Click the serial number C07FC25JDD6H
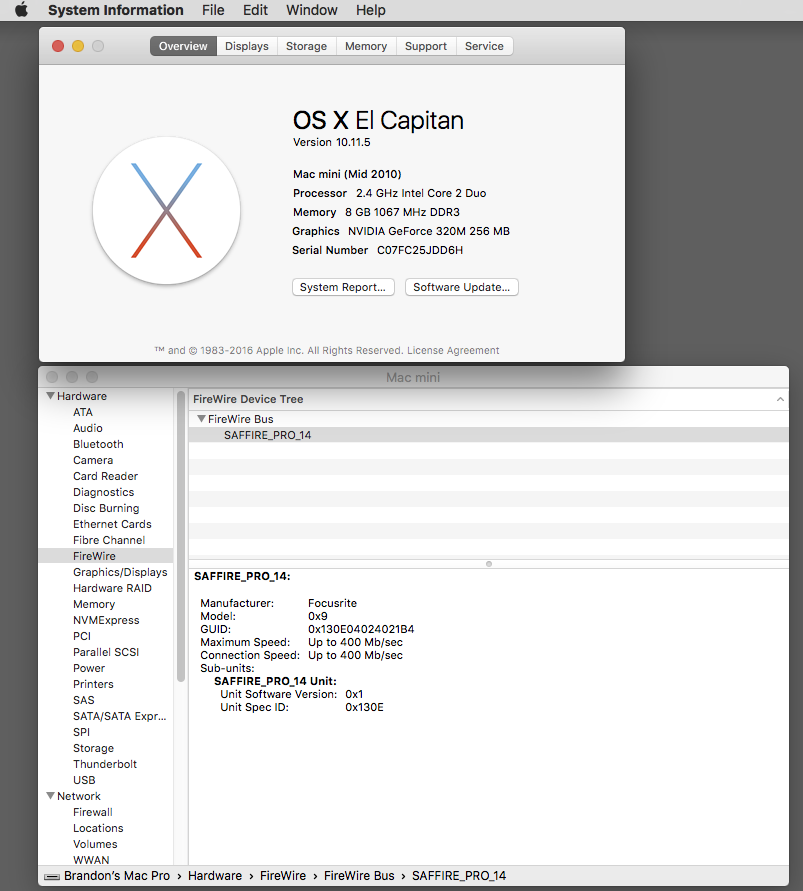 (420, 250)
